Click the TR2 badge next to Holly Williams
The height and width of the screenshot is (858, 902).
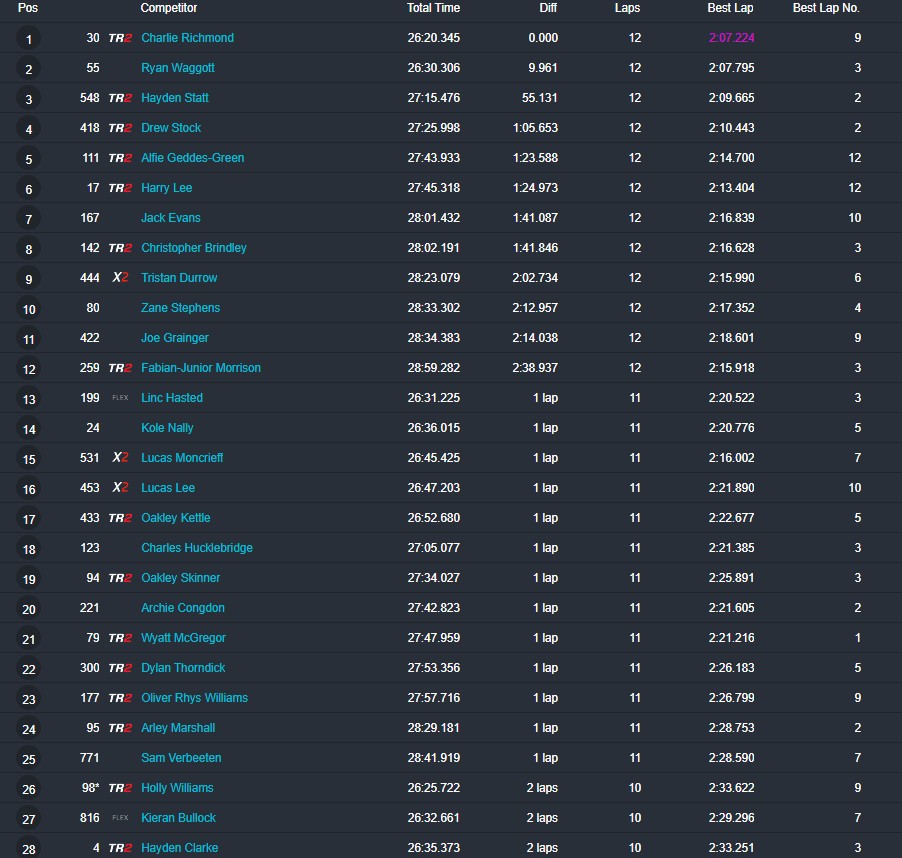click(120, 788)
